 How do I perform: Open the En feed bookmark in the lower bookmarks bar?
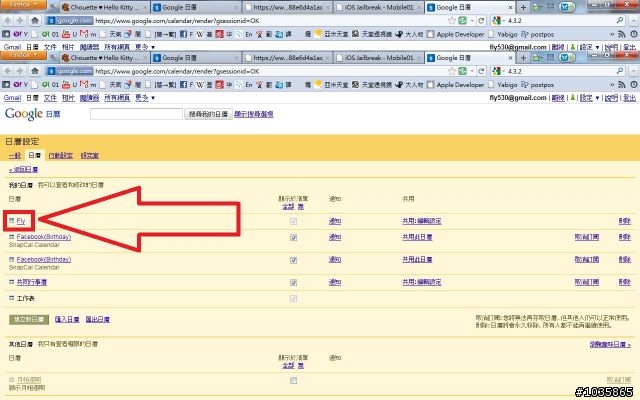pos(244,85)
